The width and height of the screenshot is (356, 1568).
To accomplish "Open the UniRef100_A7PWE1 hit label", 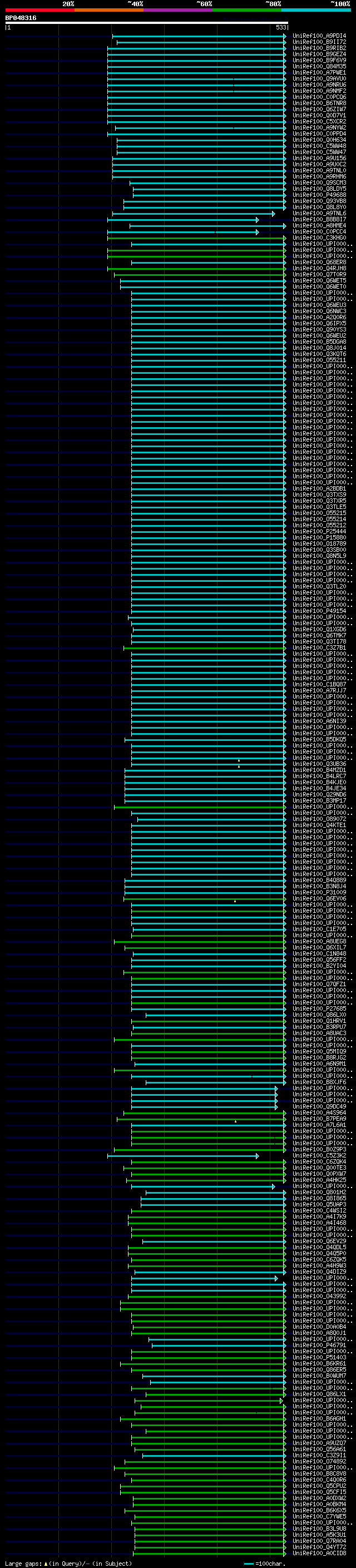I will pyautogui.click(x=319, y=72).
